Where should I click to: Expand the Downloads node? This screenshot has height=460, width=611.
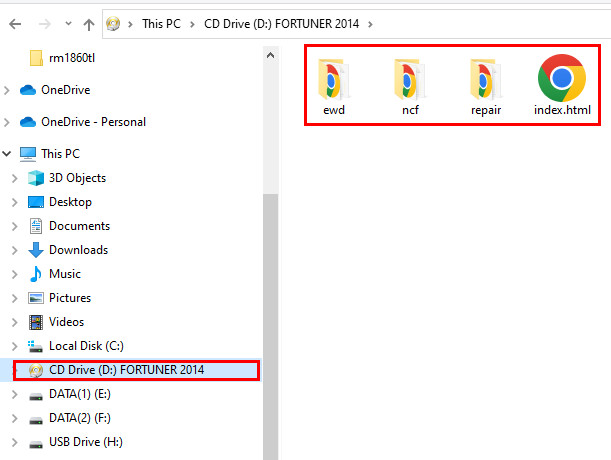[x=15, y=250]
